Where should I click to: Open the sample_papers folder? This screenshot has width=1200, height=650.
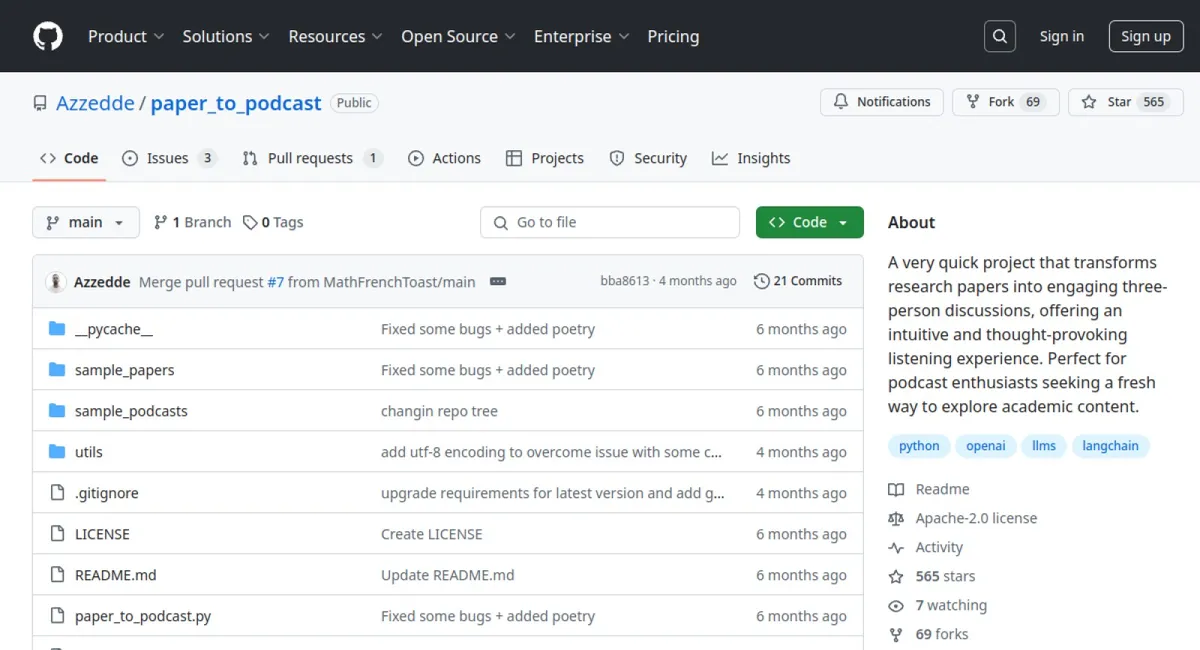[x=124, y=370]
